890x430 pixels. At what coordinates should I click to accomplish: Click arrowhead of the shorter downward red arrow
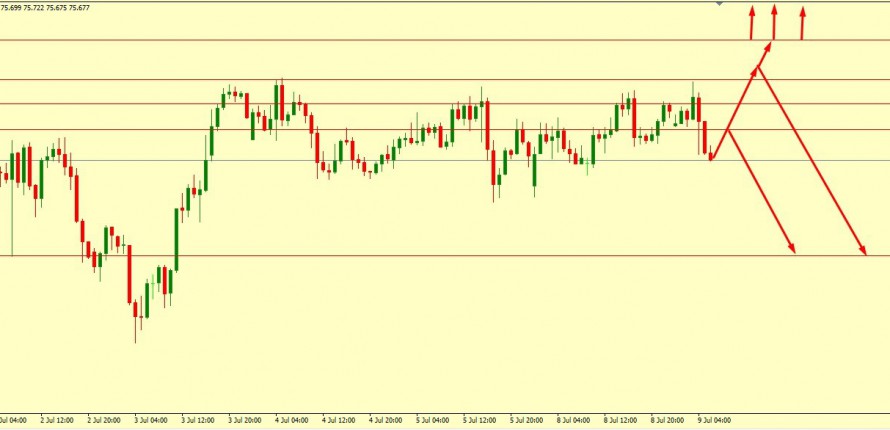point(793,248)
